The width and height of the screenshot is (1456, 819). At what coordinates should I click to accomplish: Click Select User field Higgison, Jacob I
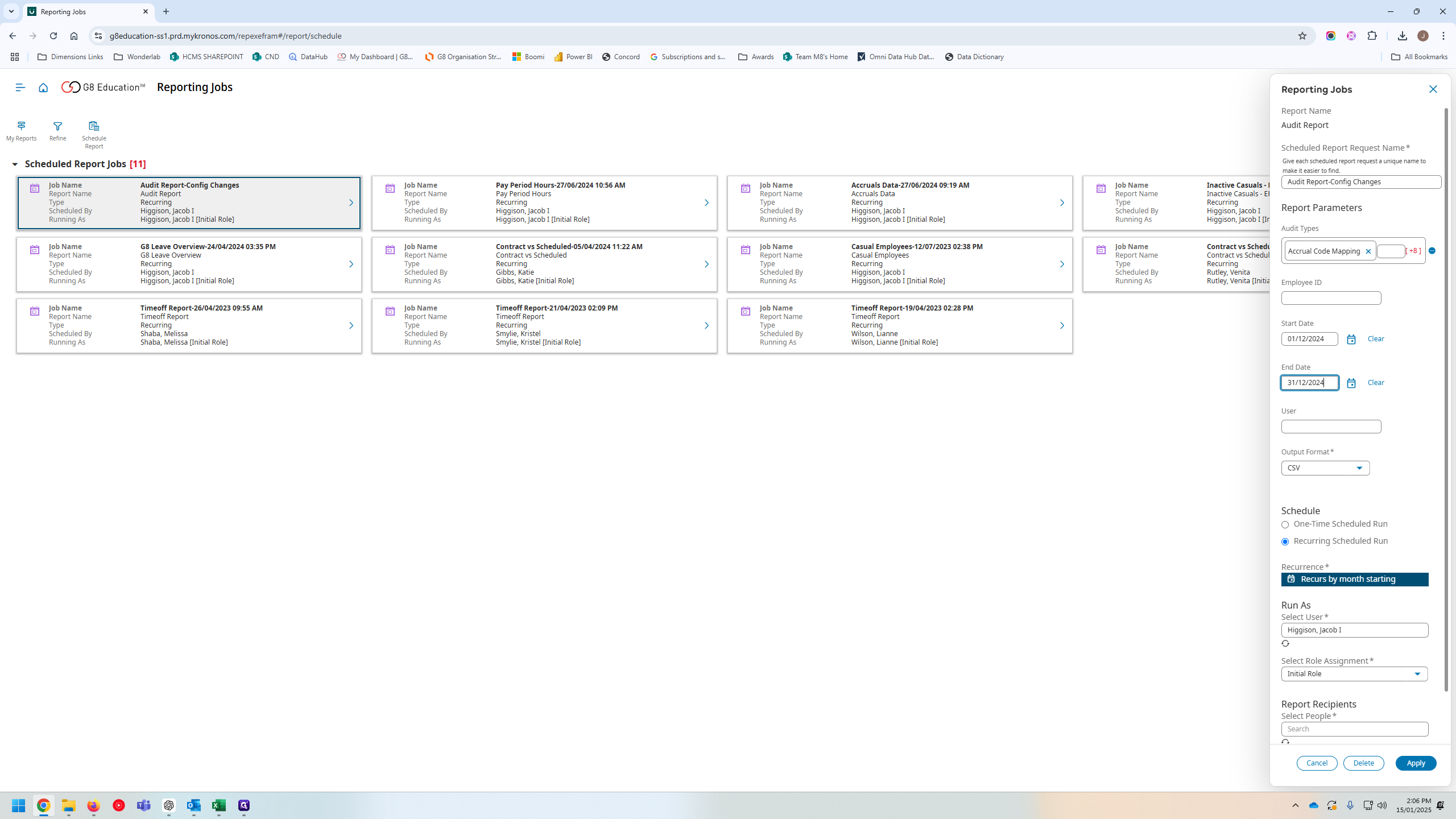(1355, 630)
